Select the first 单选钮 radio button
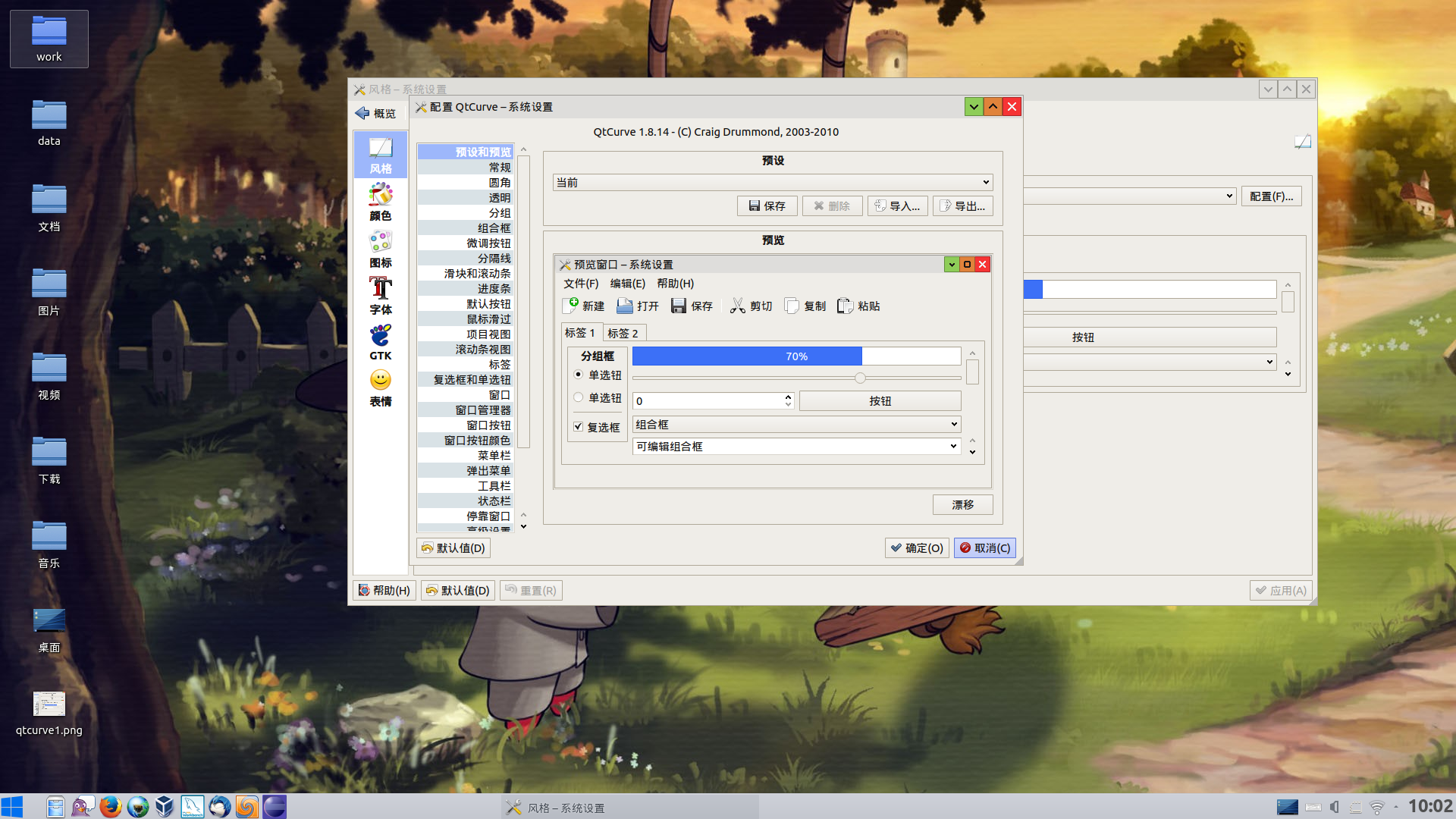 579,375
